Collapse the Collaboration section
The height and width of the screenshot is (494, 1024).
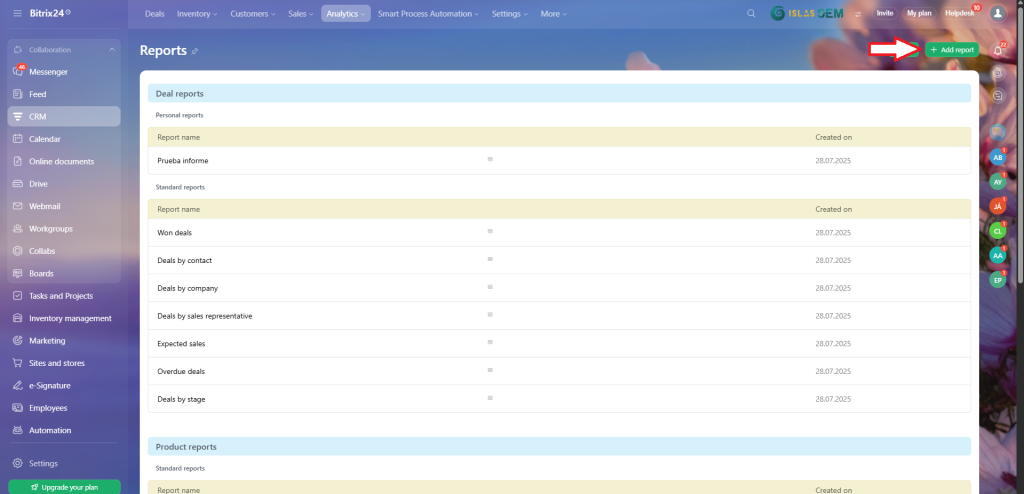pyautogui.click(x=111, y=50)
